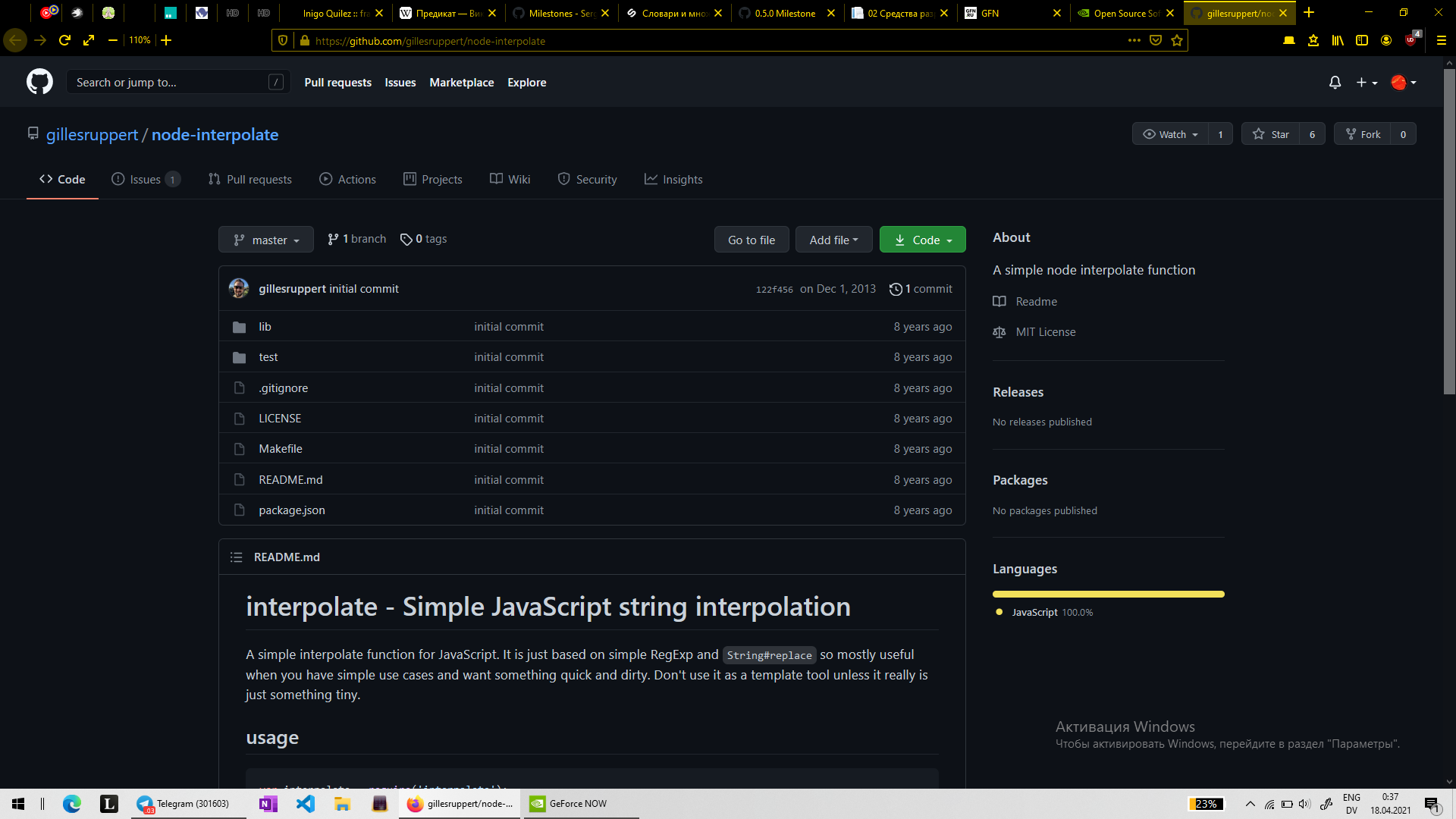Star the node-interpolate repository

(1271, 134)
